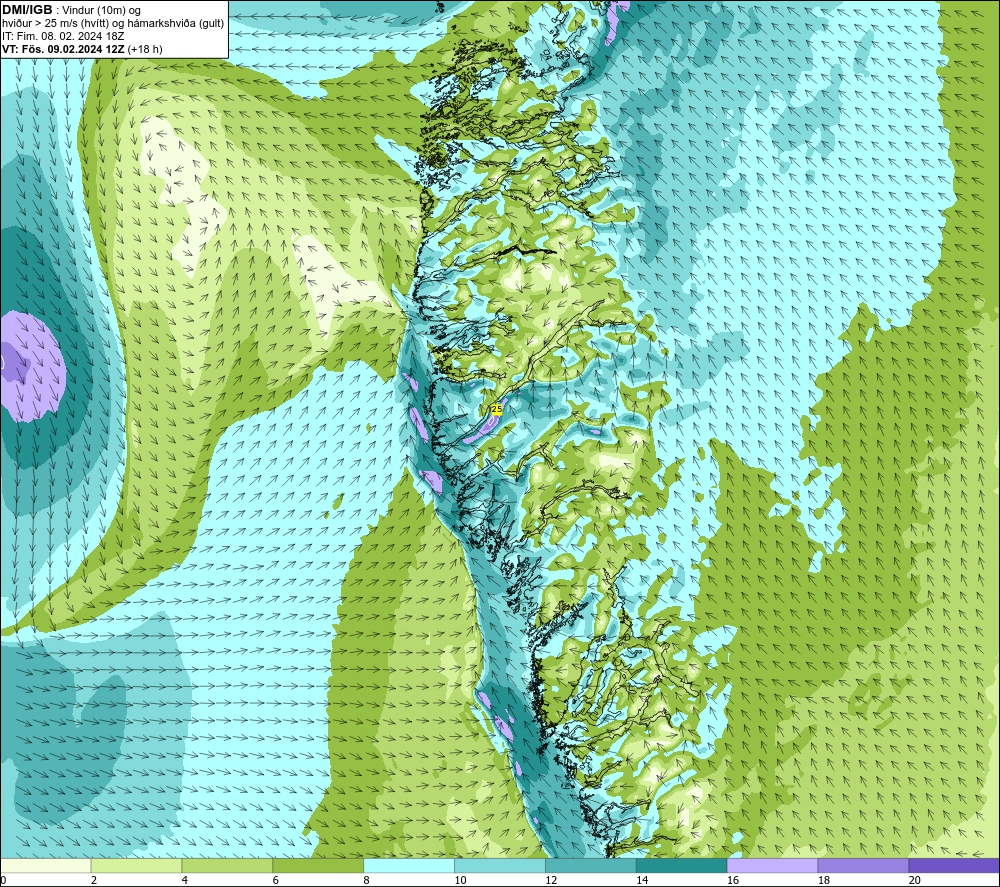The height and width of the screenshot is (887, 1000).
Task: Select the 'IT: Fim. 08. 02. 2024 18Z' line
Action: tap(63, 36)
